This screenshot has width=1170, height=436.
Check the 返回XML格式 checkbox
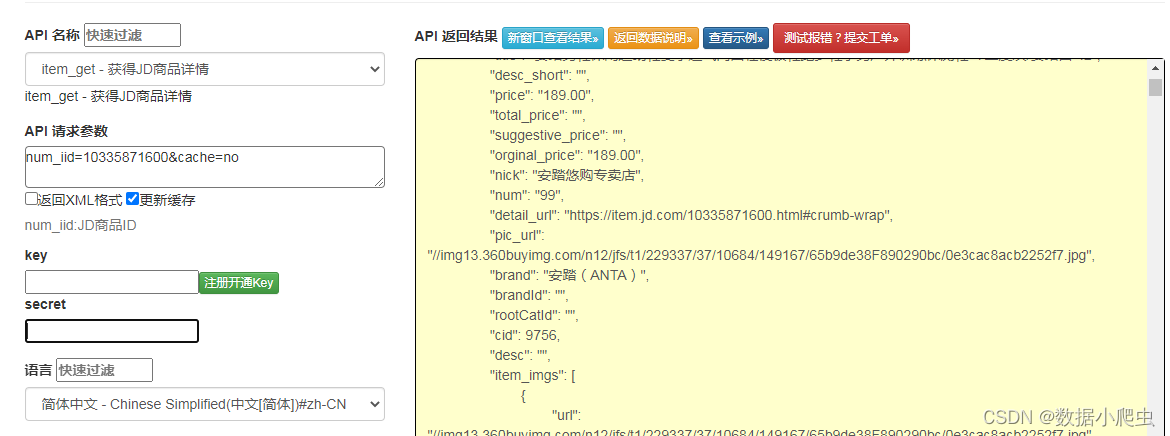31,199
